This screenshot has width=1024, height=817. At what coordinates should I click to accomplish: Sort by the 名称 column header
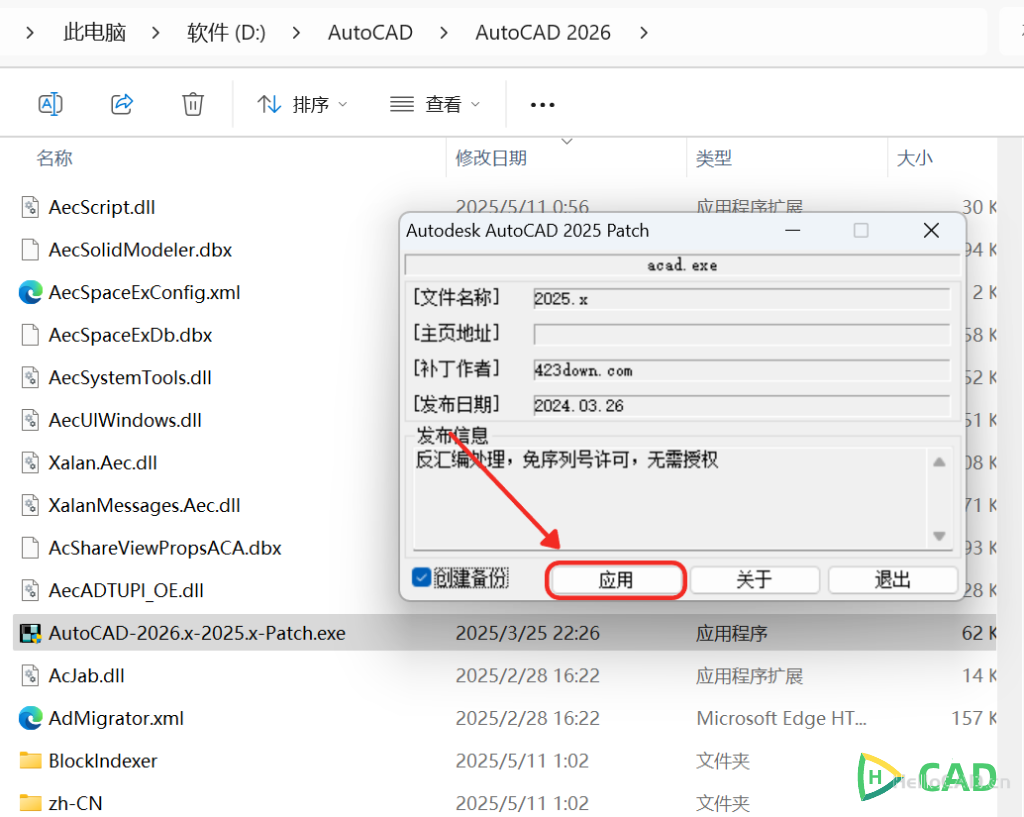[x=54, y=158]
